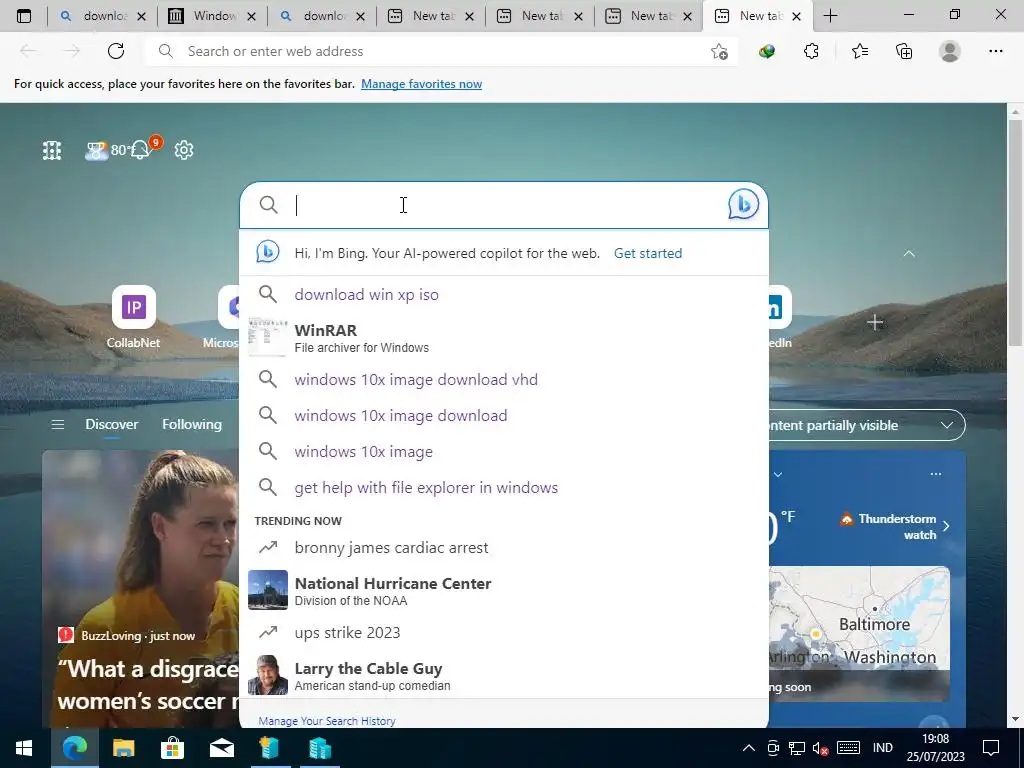Screen dimensions: 1024x768
Task: Select National Hurricane Center trending result
Action: 504,590
